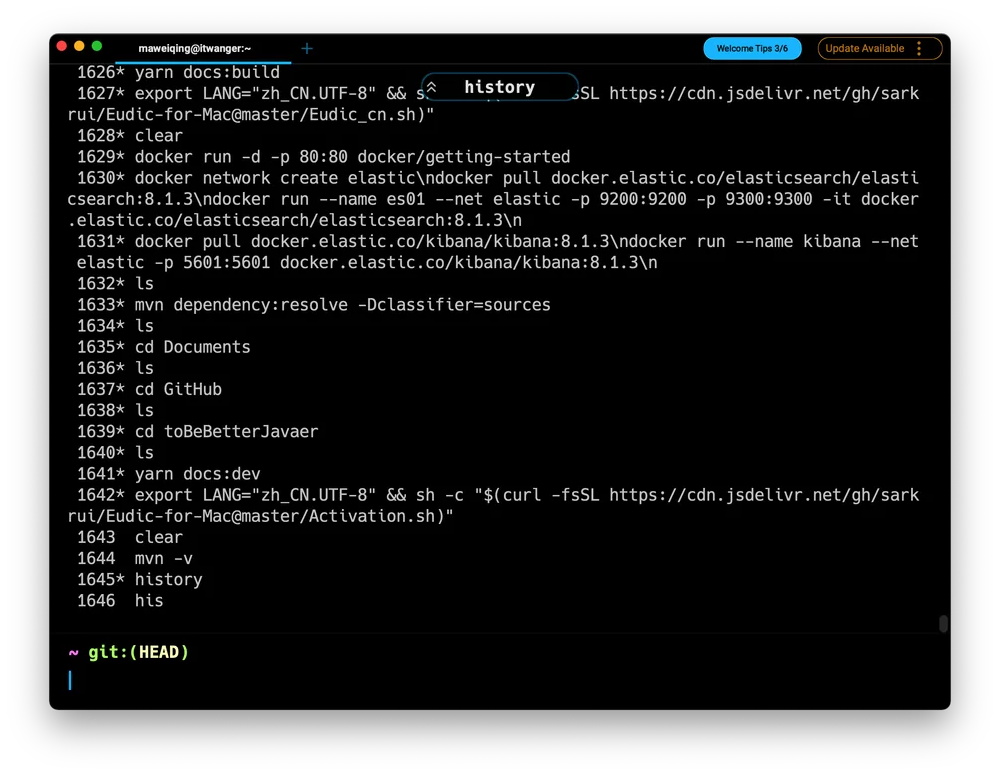The width and height of the screenshot is (1000, 775).
Task: Open a new tab with plus icon
Action: (x=307, y=48)
